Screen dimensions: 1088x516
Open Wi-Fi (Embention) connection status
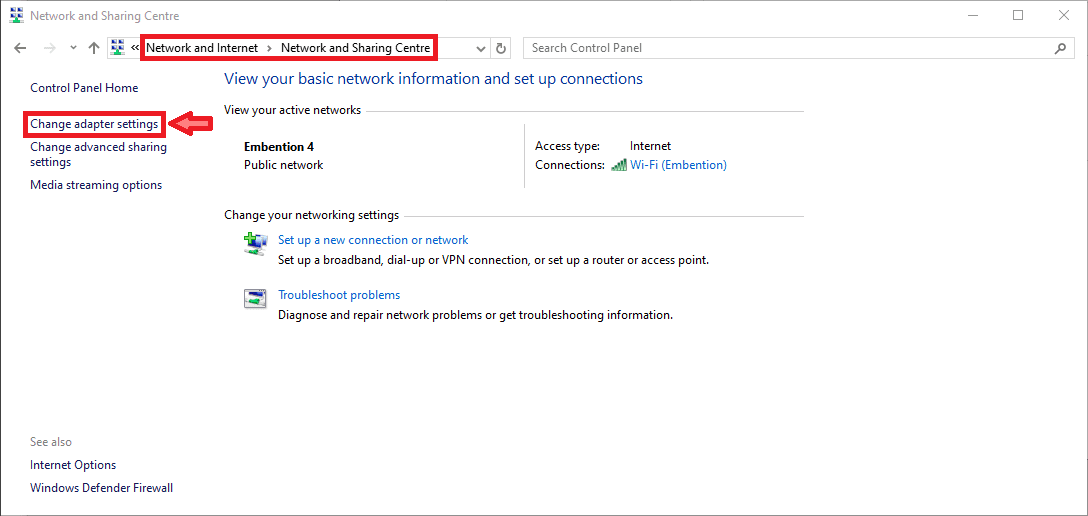point(678,165)
